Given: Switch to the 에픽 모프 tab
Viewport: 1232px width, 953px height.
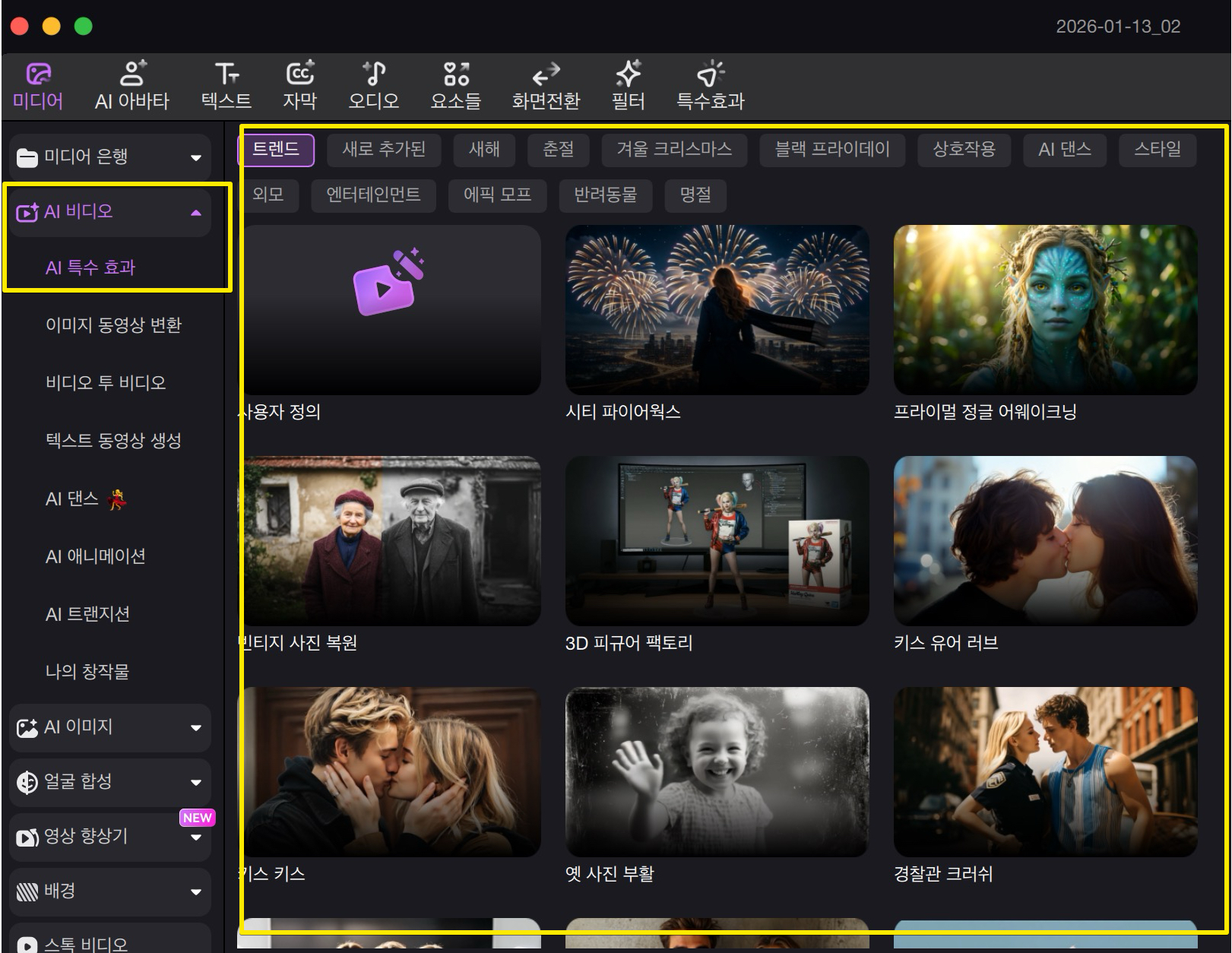Looking at the screenshot, I should (x=498, y=195).
